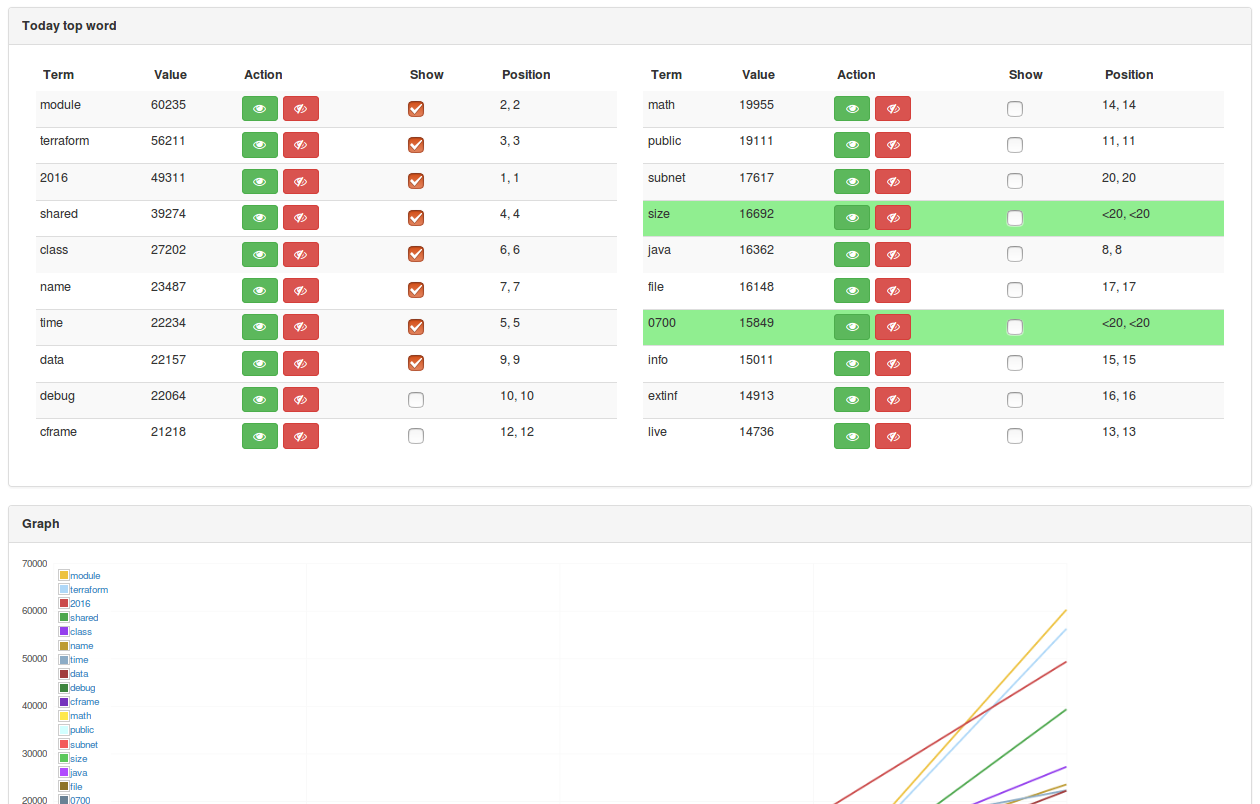1260x804 pixels.
Task: Click red hide button for terraform
Action: [300, 145]
